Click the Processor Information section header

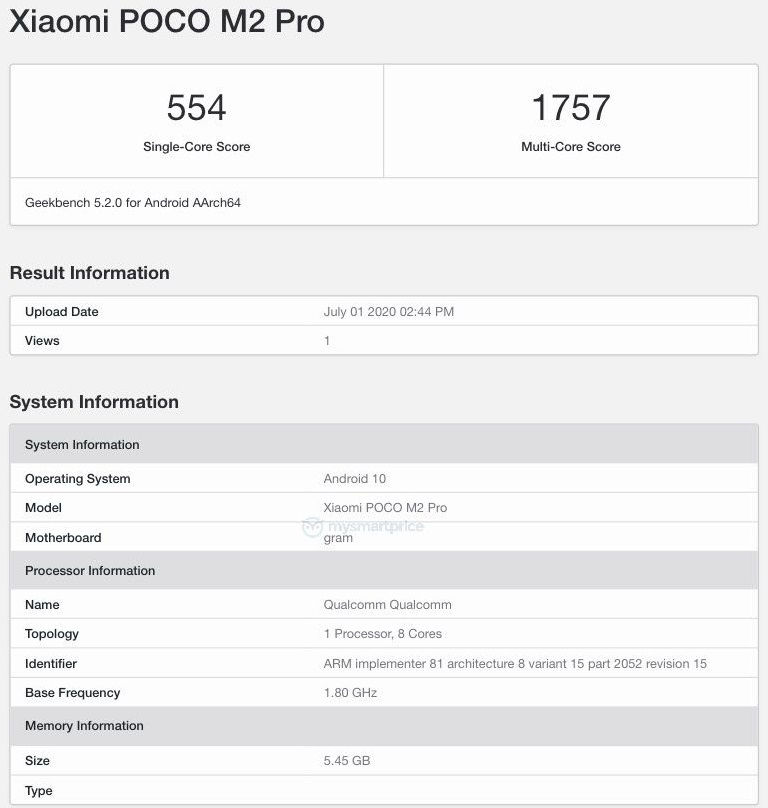click(x=384, y=570)
